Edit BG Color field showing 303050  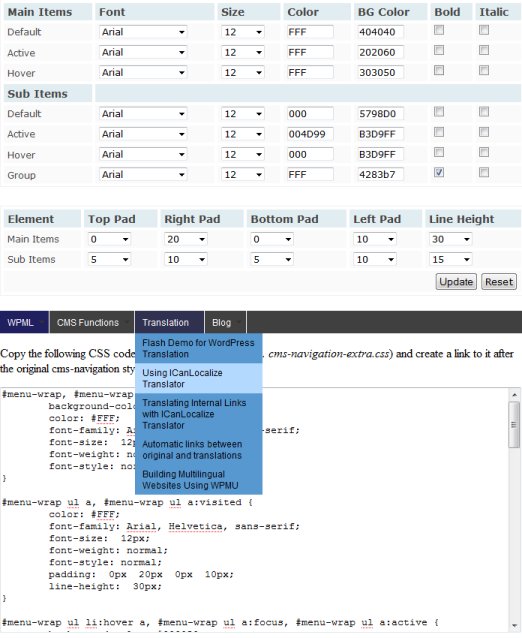click(380, 72)
